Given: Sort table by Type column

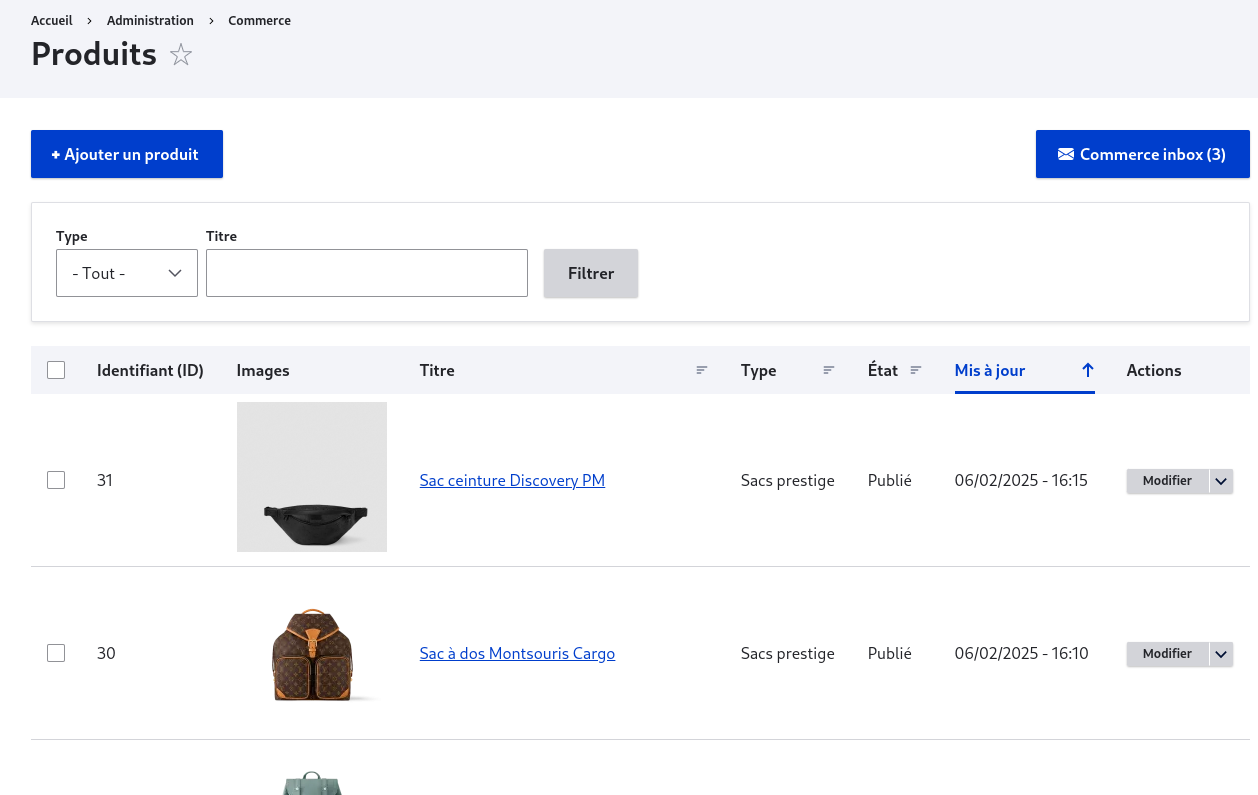Looking at the screenshot, I should click(759, 370).
